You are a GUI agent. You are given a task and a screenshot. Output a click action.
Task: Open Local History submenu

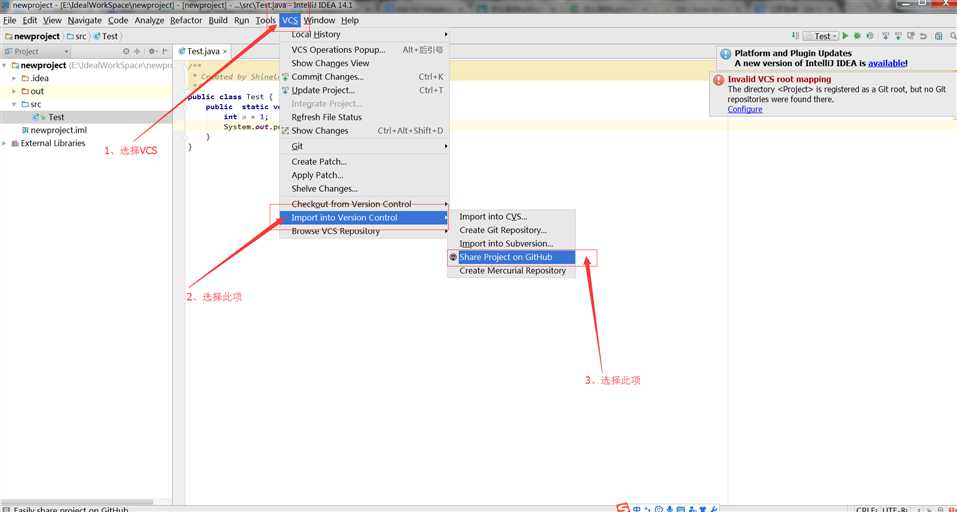tap(364, 35)
